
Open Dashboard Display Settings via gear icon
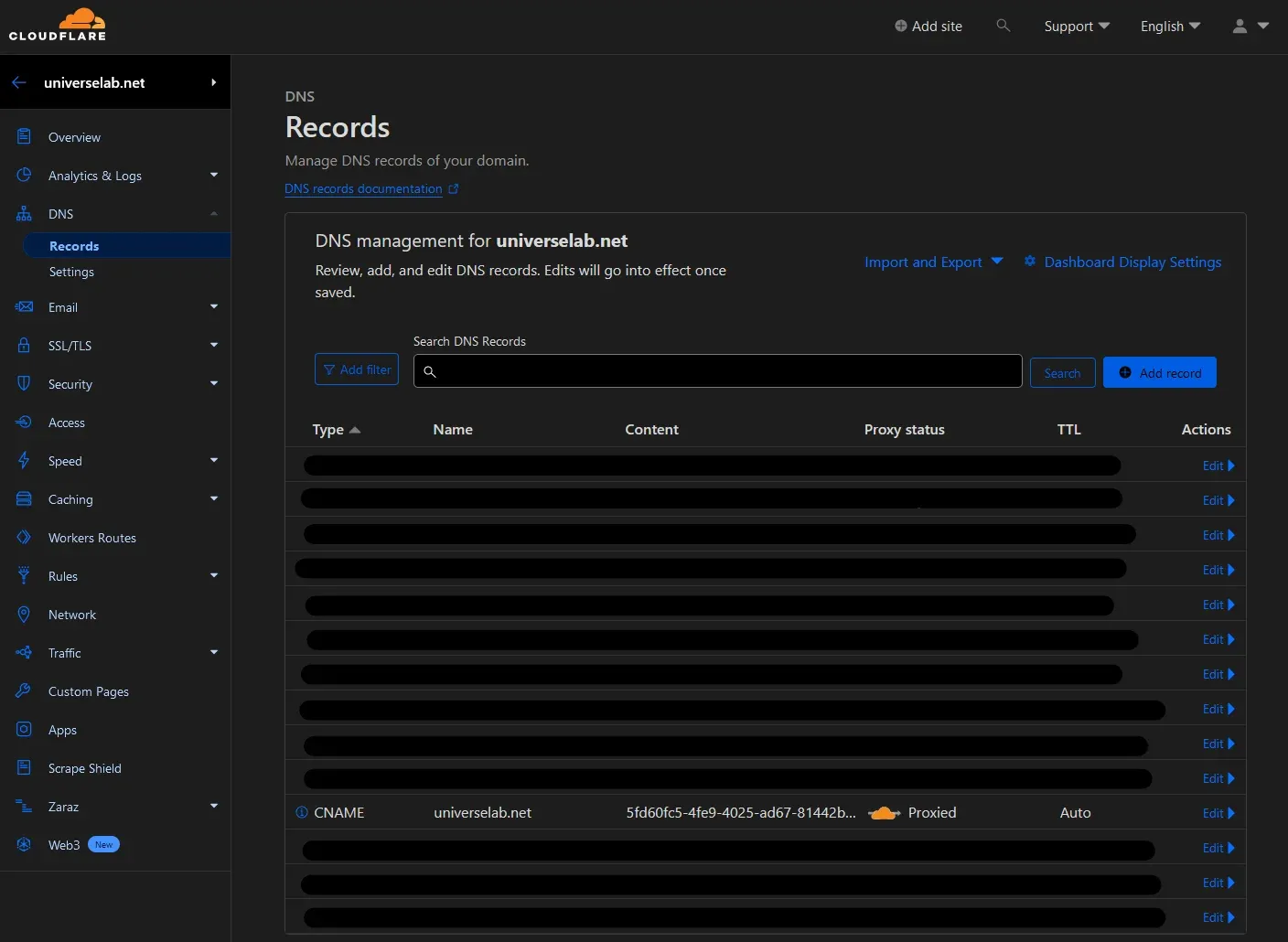[1029, 262]
